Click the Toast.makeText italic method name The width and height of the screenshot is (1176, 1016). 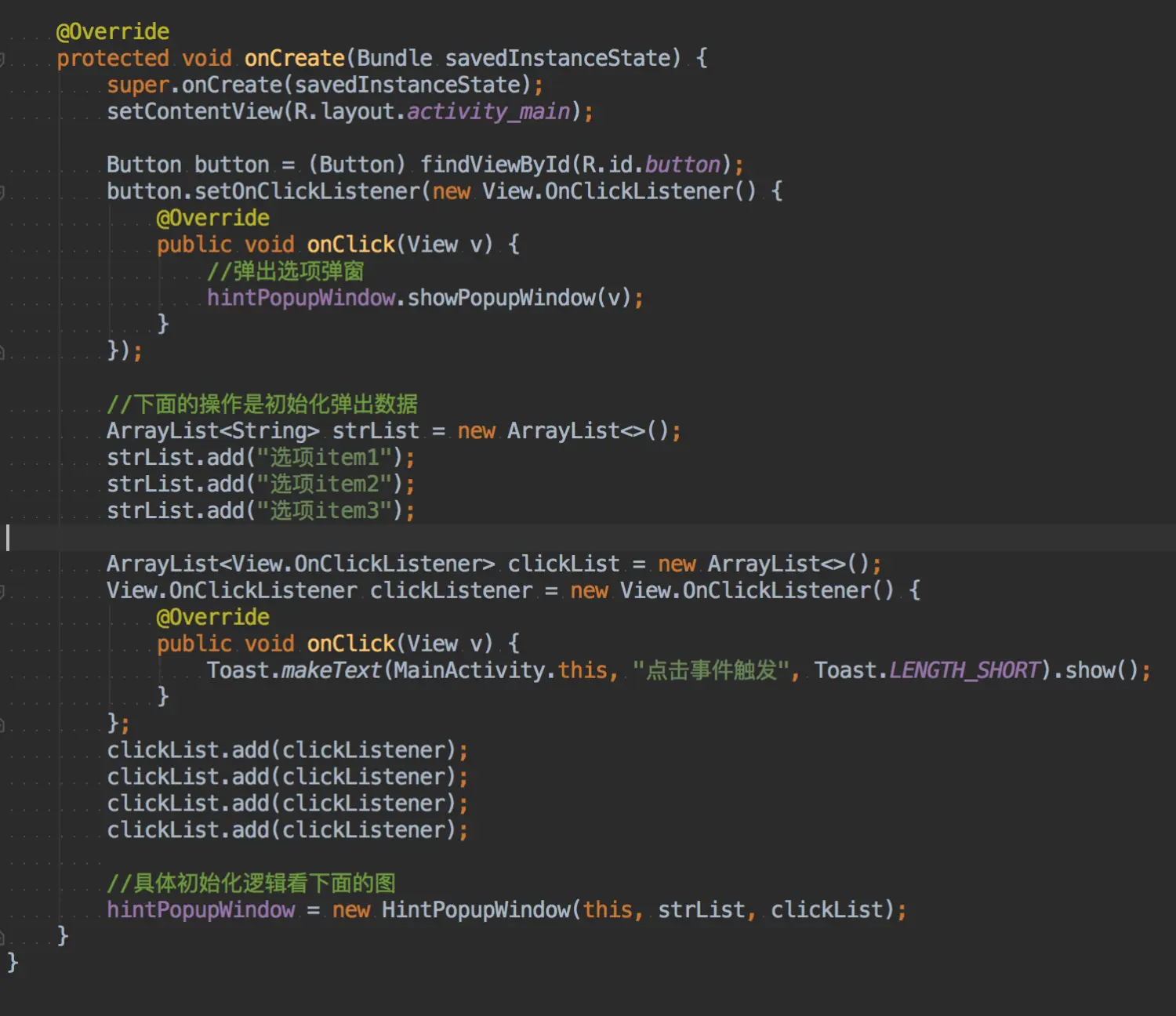[331, 670]
